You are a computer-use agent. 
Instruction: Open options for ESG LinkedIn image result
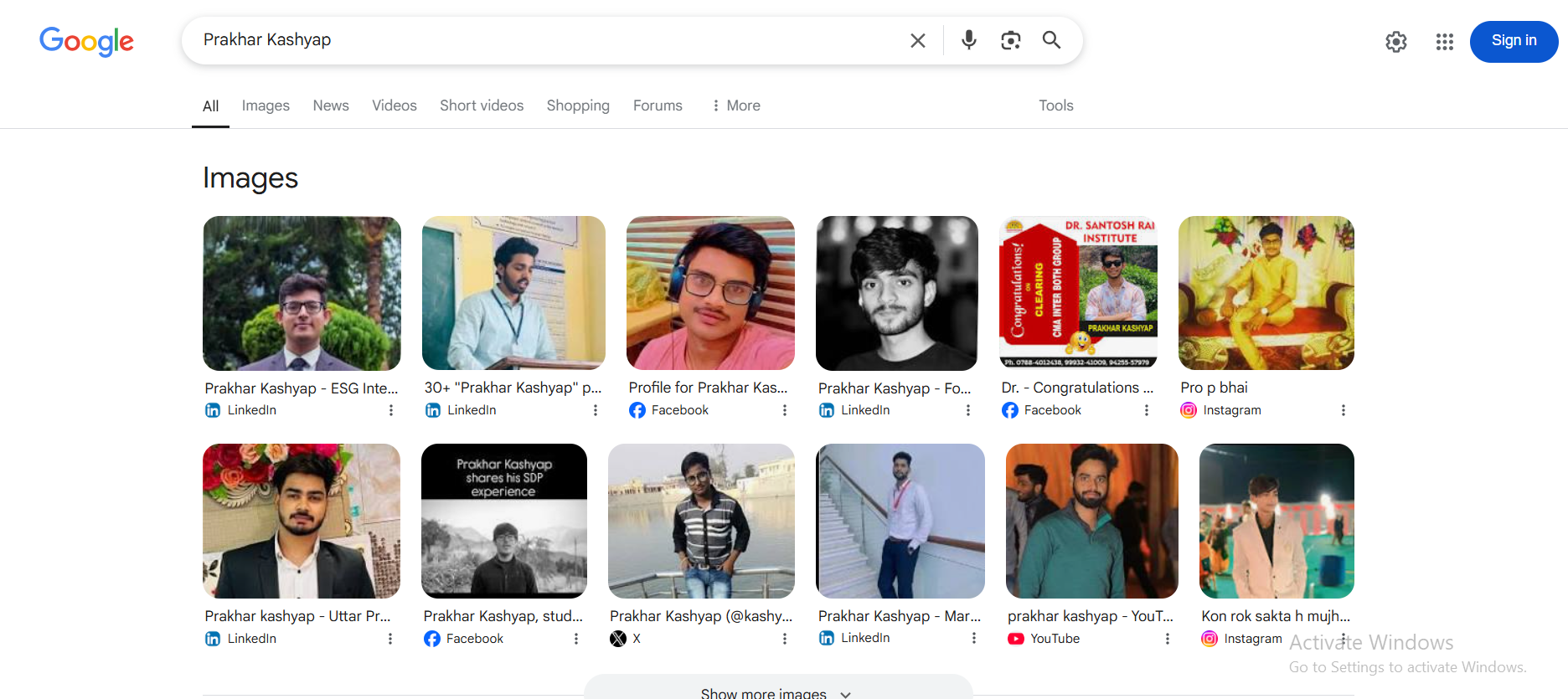coord(390,410)
